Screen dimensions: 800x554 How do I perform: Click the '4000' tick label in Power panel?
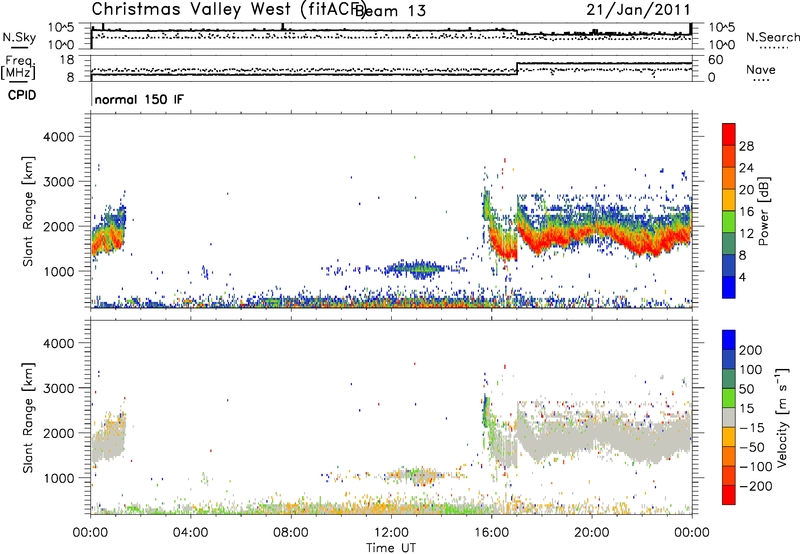pyautogui.click(x=58, y=137)
